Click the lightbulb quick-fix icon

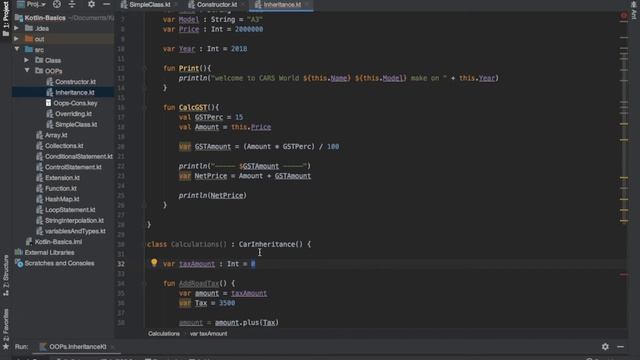pyautogui.click(x=154, y=262)
